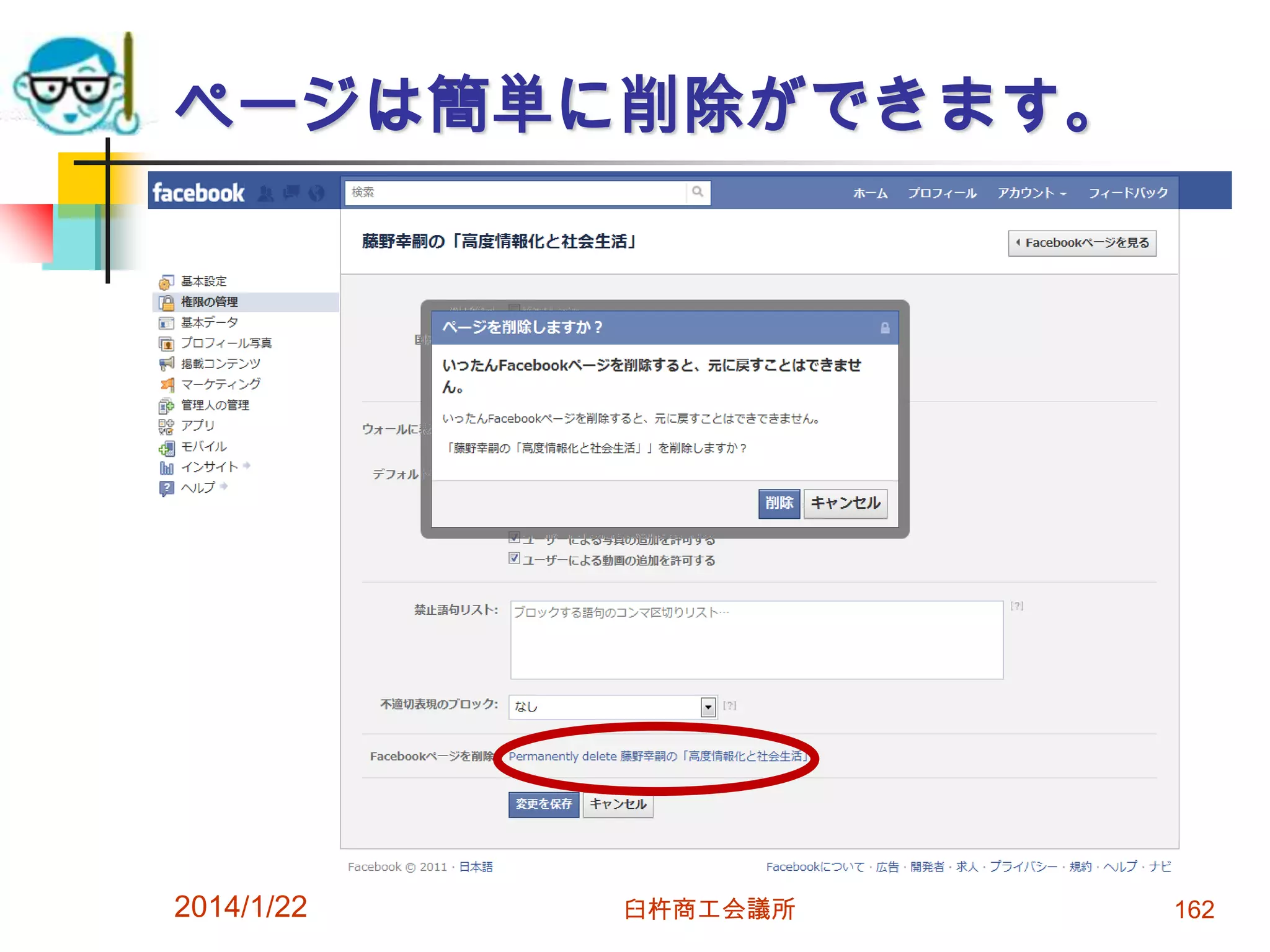This screenshot has height=952, width=1270.
Task: Click ヘルプ question icon
Action: coord(166,488)
